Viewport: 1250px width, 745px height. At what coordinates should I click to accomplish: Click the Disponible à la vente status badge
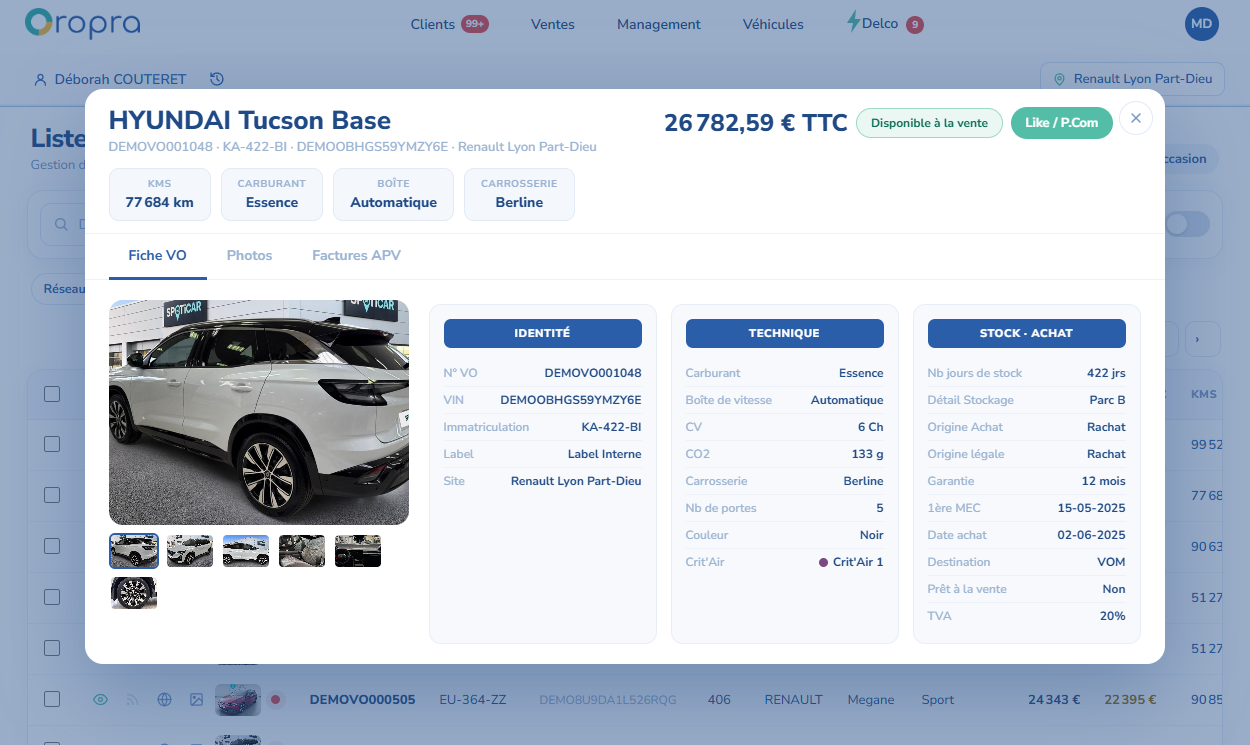point(929,123)
